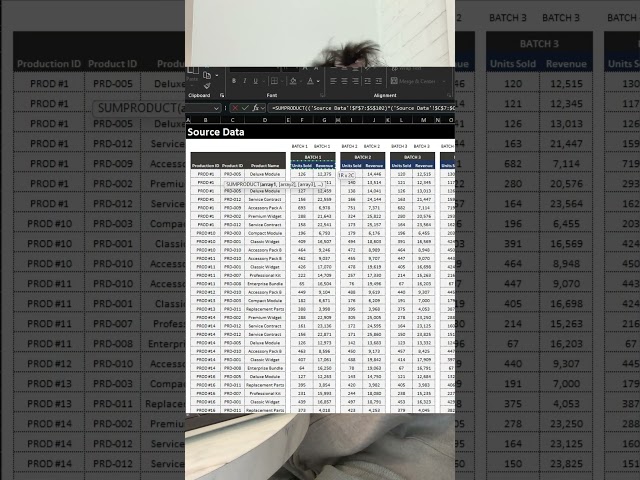
Task: Select column header D
Action: (x=265, y=120)
